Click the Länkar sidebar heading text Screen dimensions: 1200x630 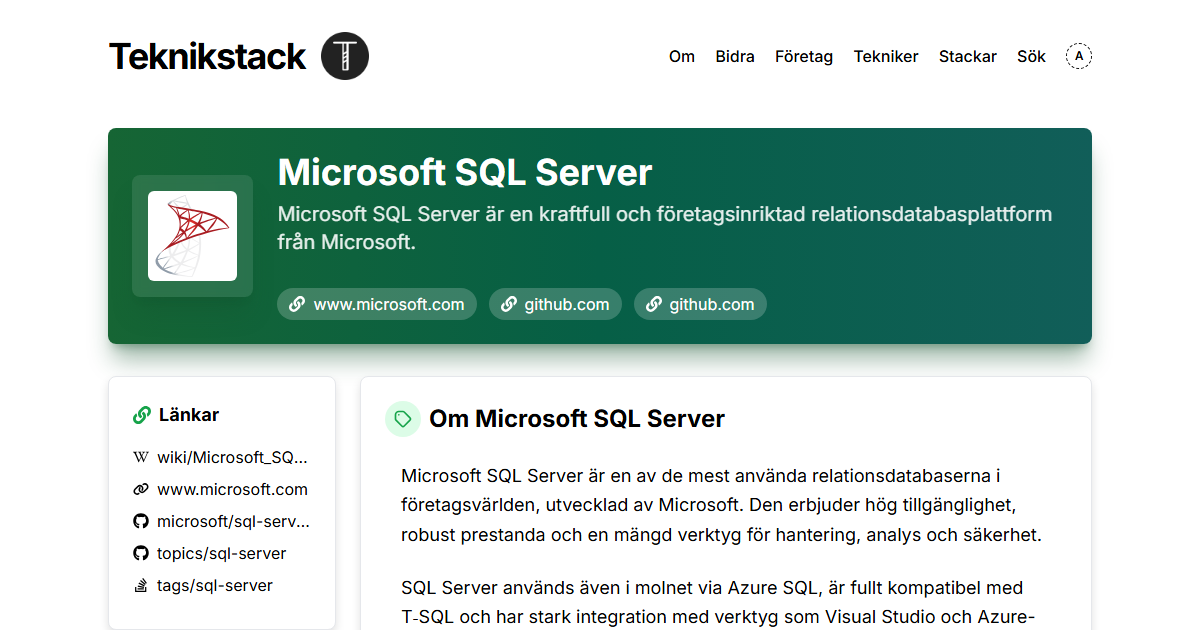coord(189,415)
